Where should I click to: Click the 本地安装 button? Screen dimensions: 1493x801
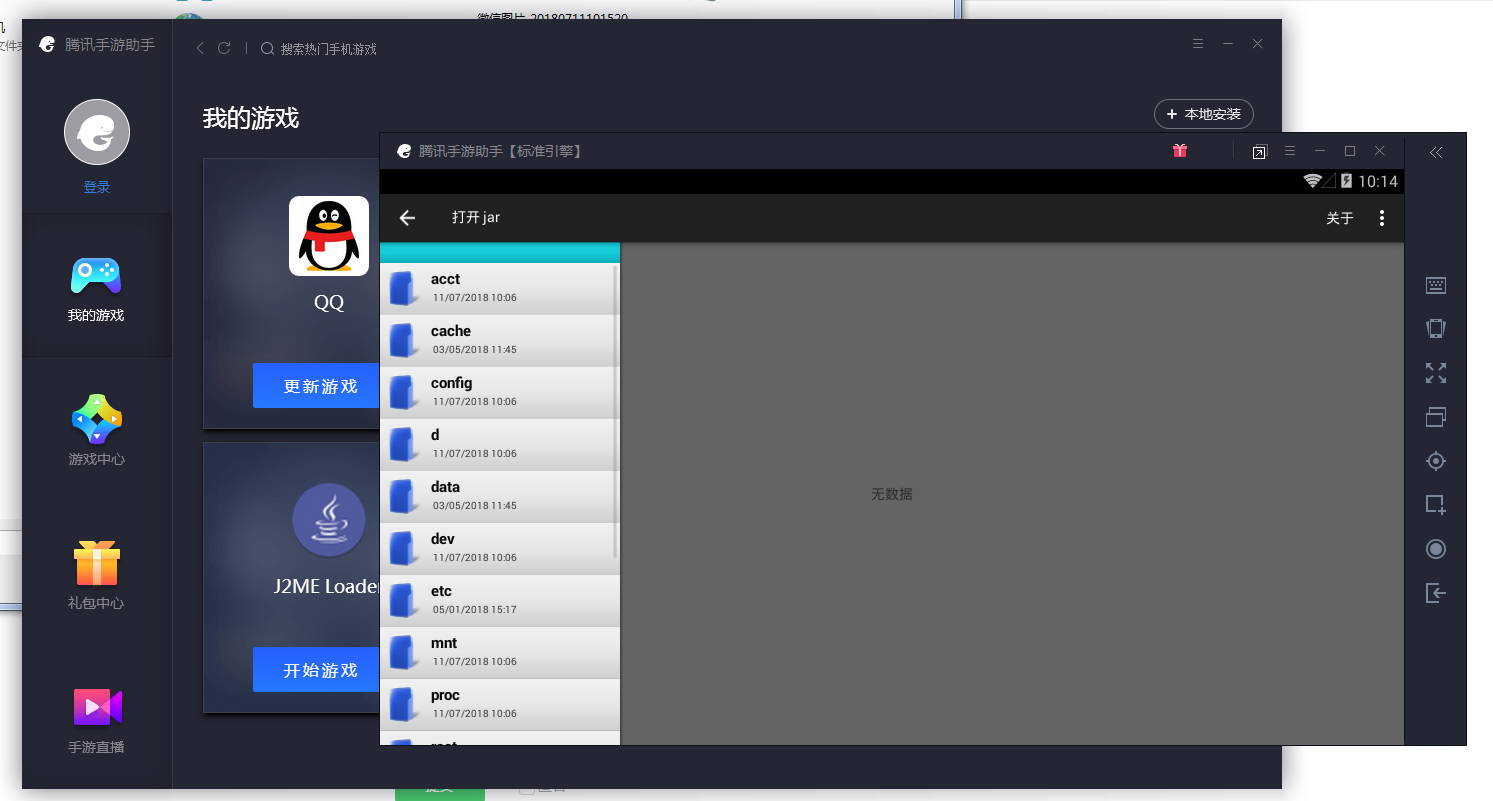coord(1203,114)
